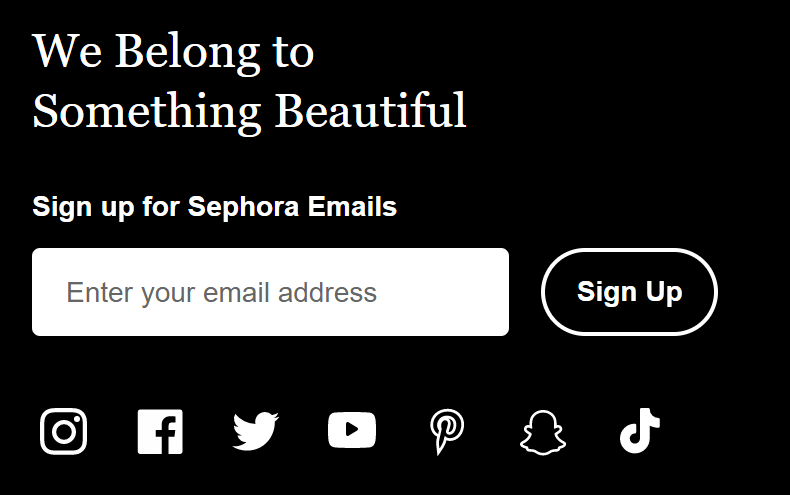Click the TikTok icon
This screenshot has height=495, width=790.
point(639,431)
